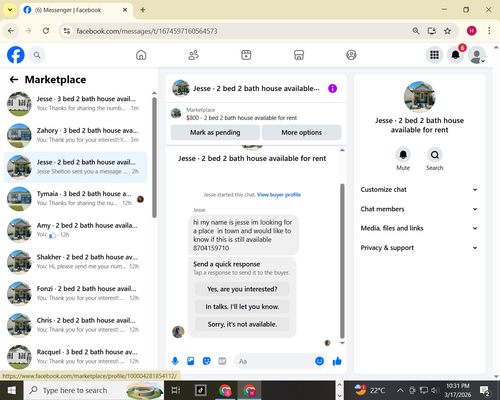Open the Marketplace storefront icon
500x400 pixels.
pos(299,55)
